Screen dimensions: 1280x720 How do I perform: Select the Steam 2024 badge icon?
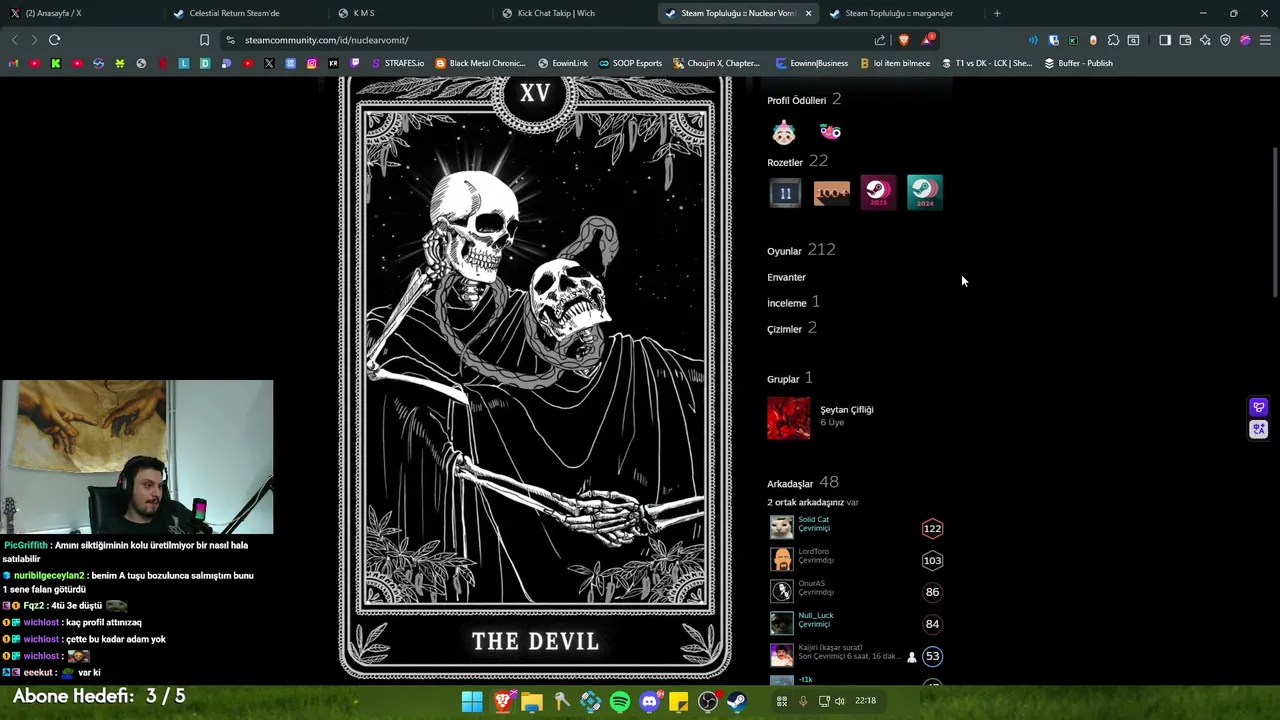click(x=925, y=192)
